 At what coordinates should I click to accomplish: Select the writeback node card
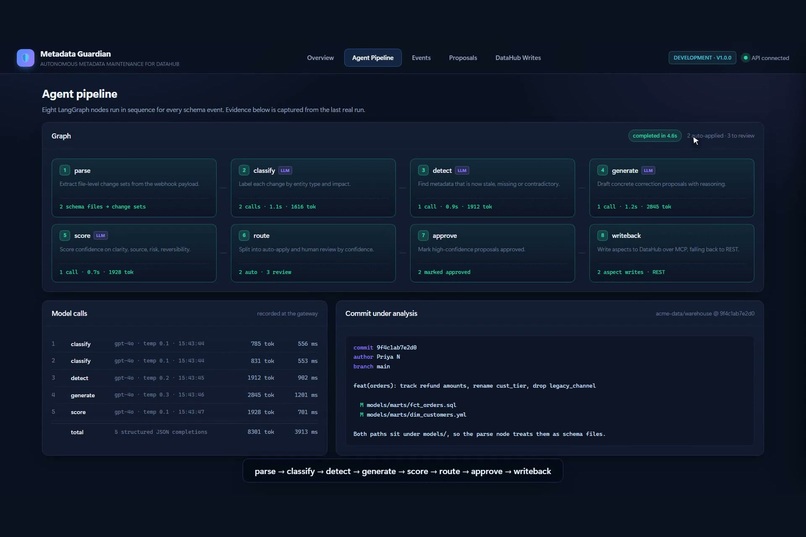pyautogui.click(x=671, y=253)
